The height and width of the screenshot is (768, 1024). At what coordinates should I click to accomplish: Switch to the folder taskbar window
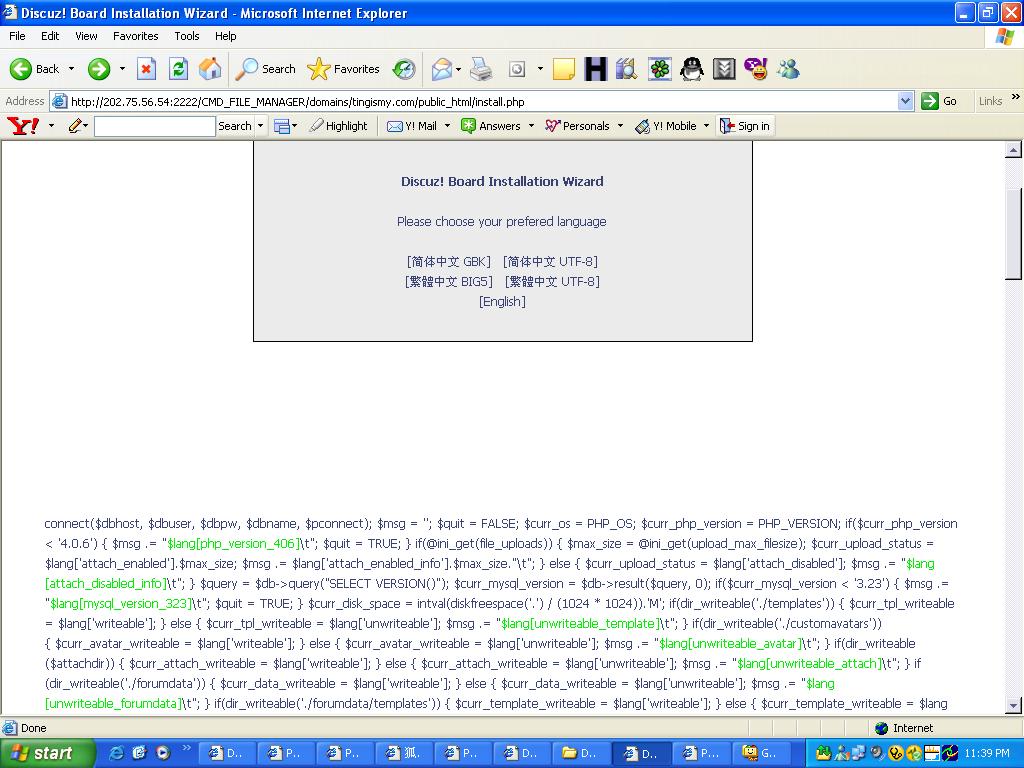[582, 753]
